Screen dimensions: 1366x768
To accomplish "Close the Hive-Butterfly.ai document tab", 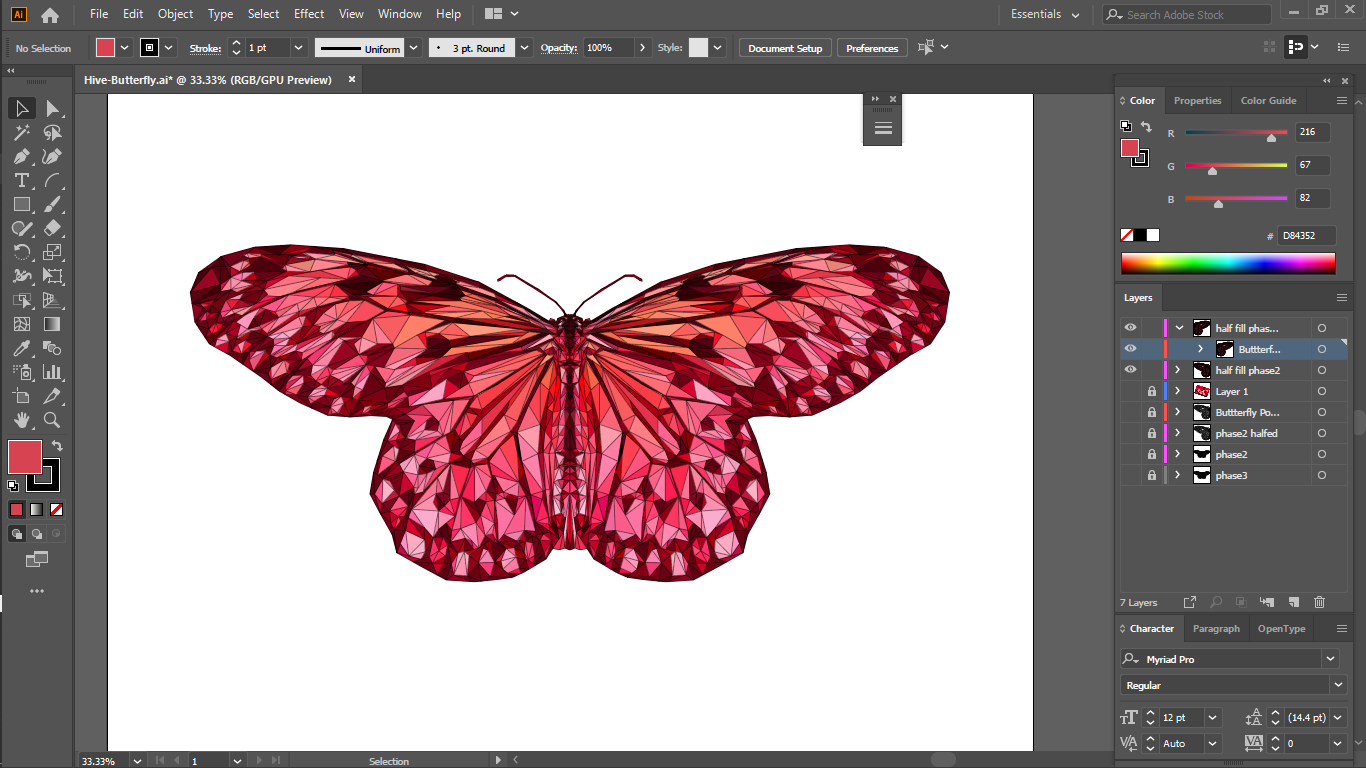I will pos(352,80).
